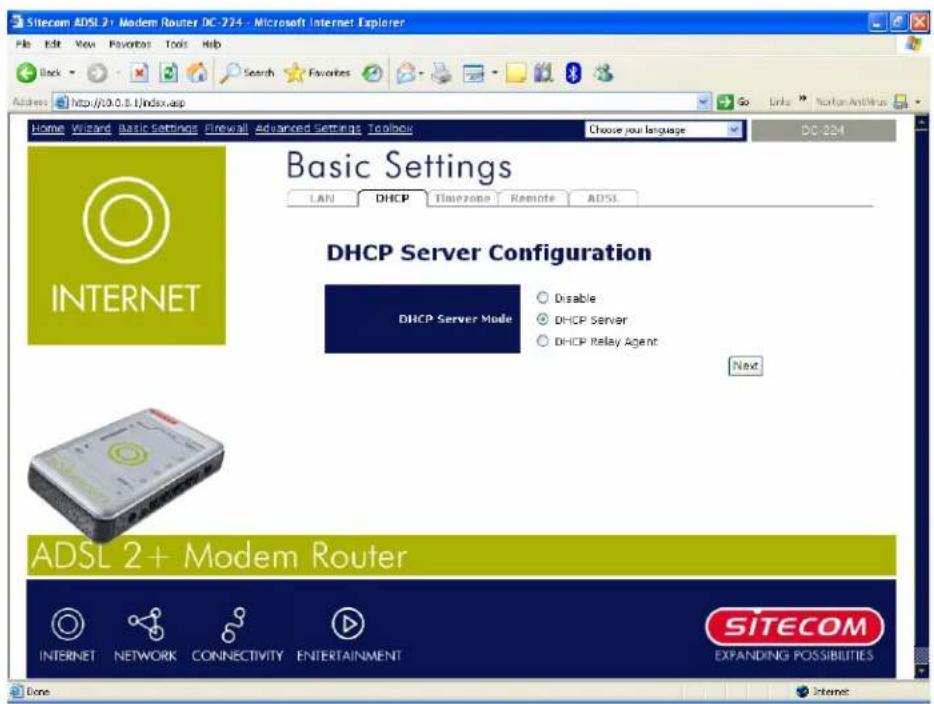Click the Bluetooth toolbar icon
Viewport: 934px width, 704px height.
coord(573,73)
